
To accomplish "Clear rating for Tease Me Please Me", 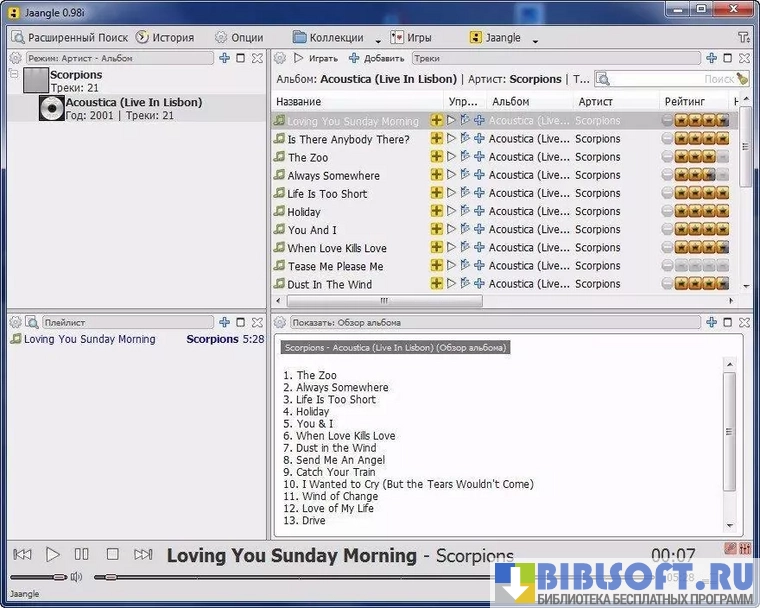I will click(x=667, y=266).
